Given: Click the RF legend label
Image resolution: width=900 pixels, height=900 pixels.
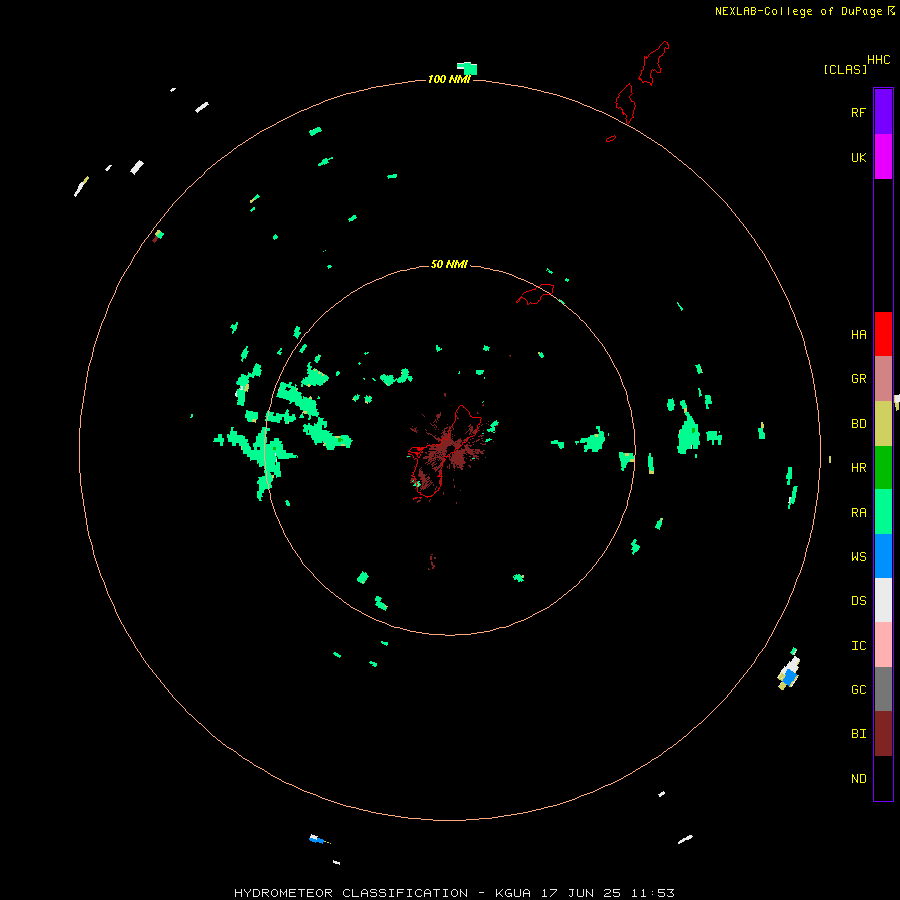Looking at the screenshot, I should point(858,112).
